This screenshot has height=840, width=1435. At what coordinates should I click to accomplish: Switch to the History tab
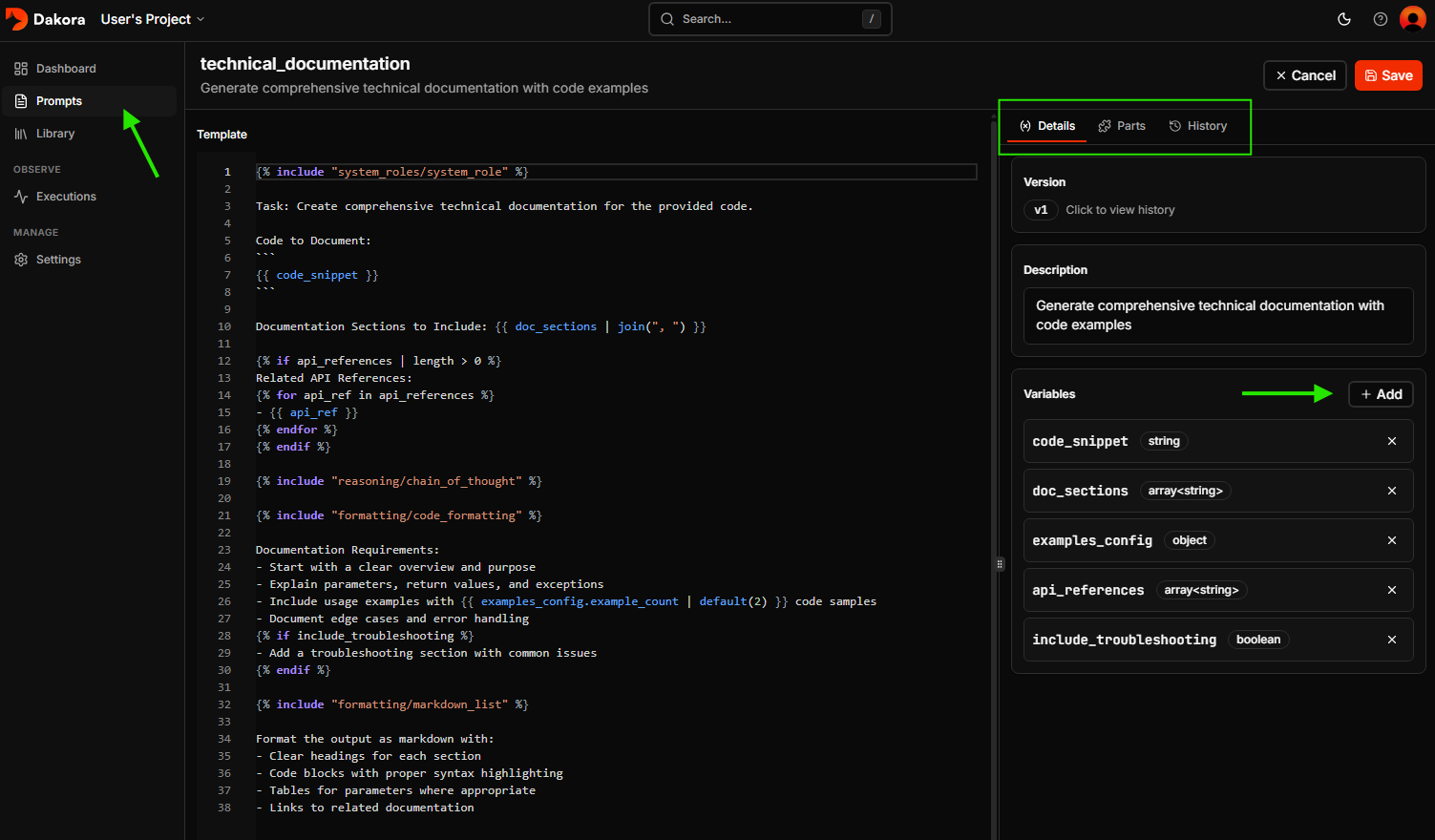[x=1198, y=126]
